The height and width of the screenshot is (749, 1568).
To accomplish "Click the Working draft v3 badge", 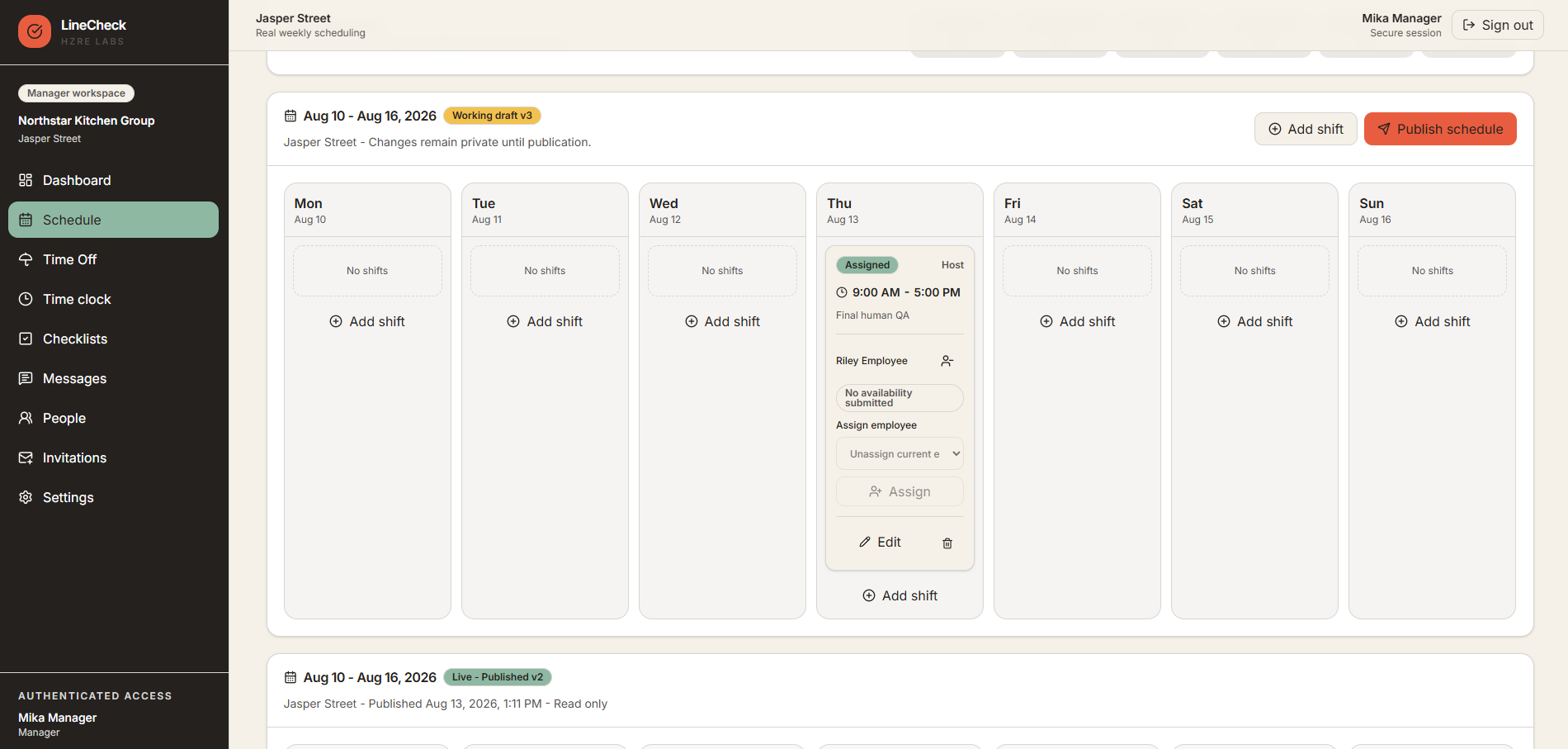I will [x=492, y=116].
